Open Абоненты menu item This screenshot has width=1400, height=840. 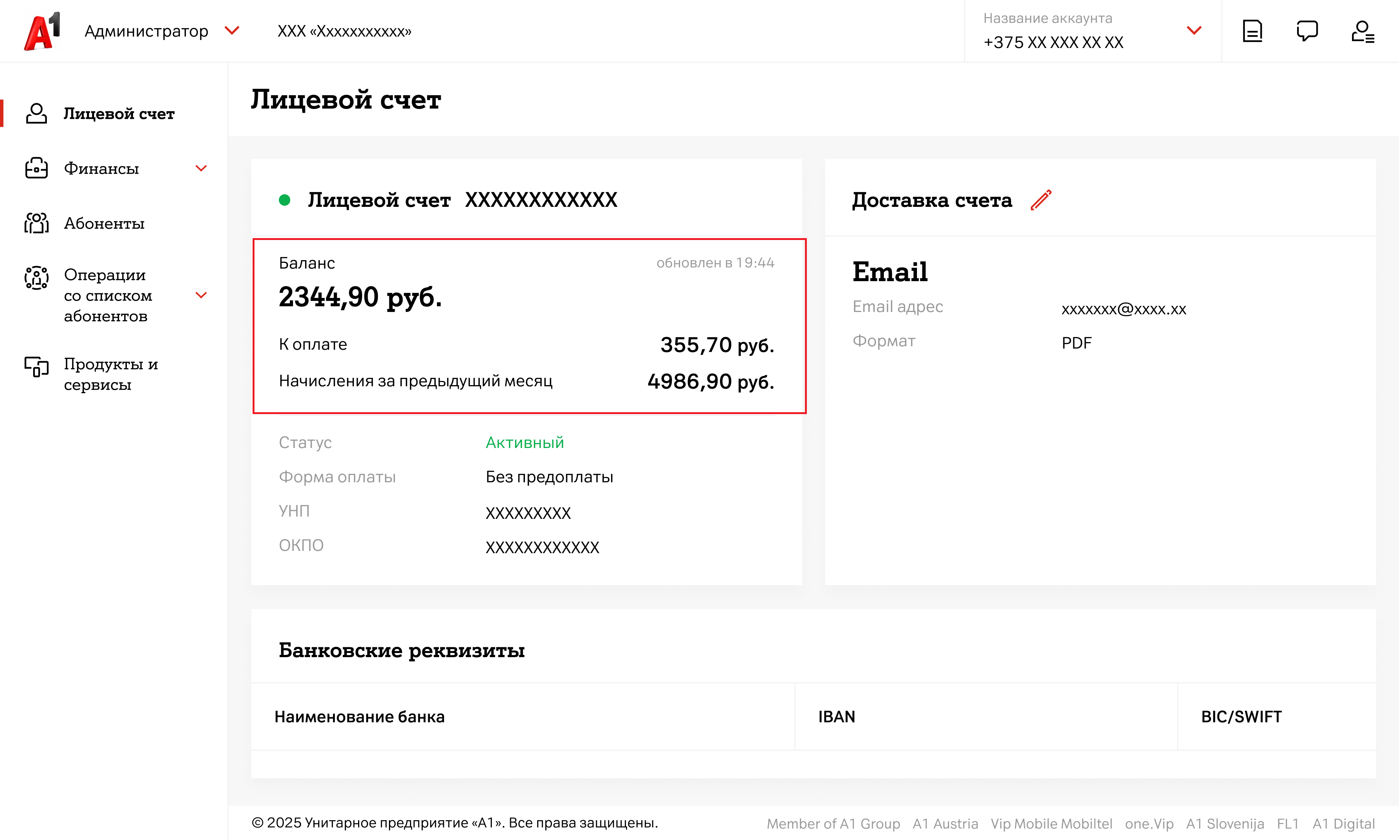pyautogui.click(x=104, y=223)
